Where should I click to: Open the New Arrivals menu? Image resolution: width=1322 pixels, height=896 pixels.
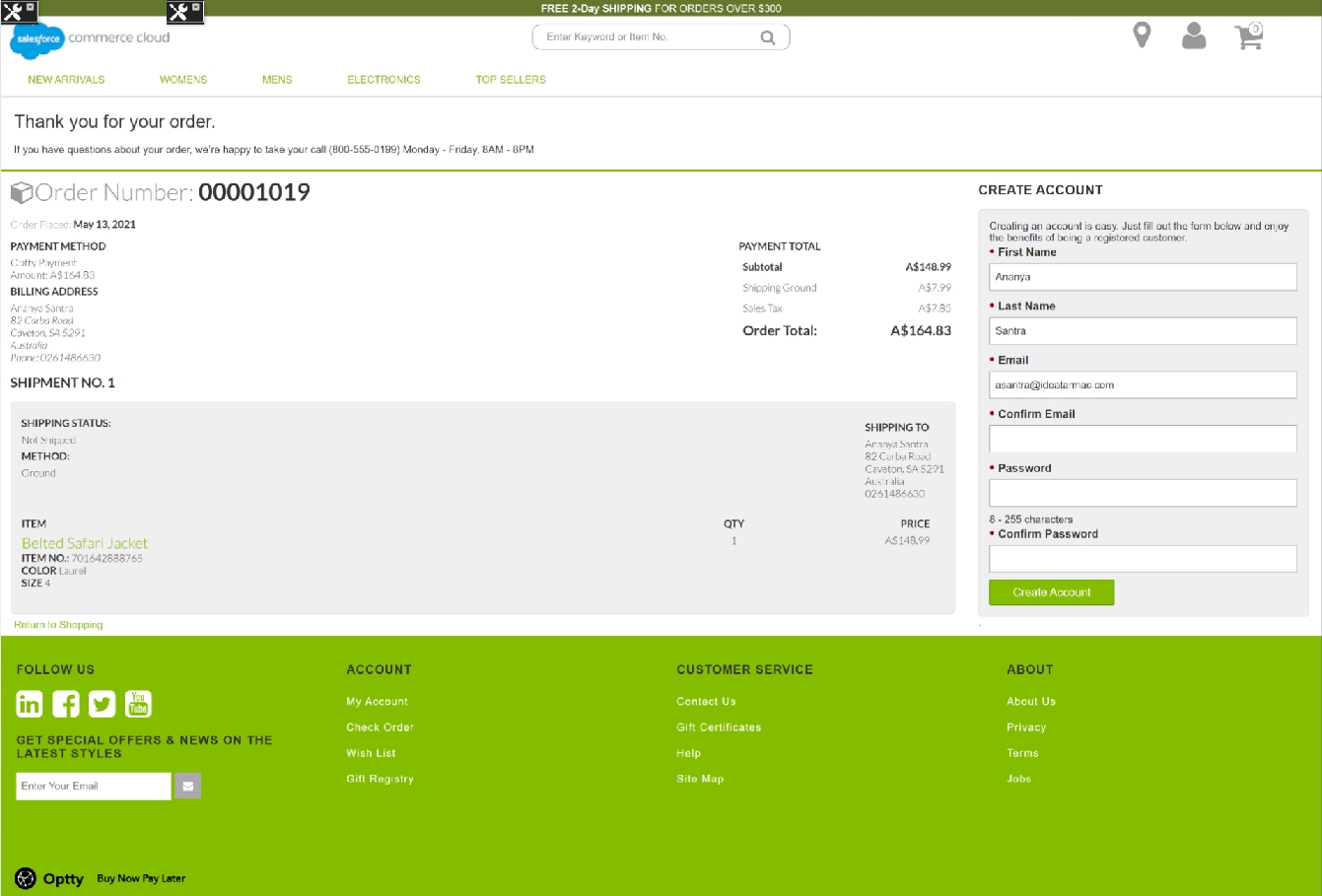[x=66, y=80]
